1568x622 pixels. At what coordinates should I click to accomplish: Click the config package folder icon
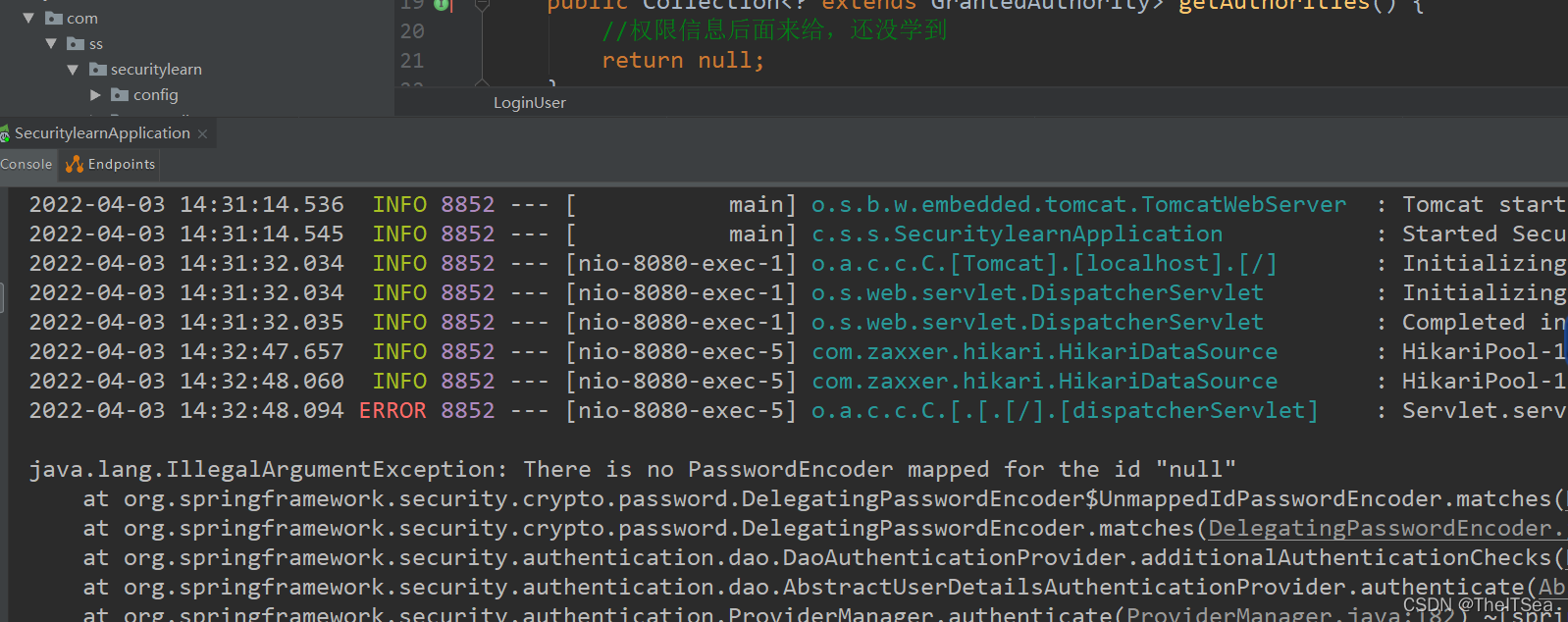pyautogui.click(x=120, y=94)
